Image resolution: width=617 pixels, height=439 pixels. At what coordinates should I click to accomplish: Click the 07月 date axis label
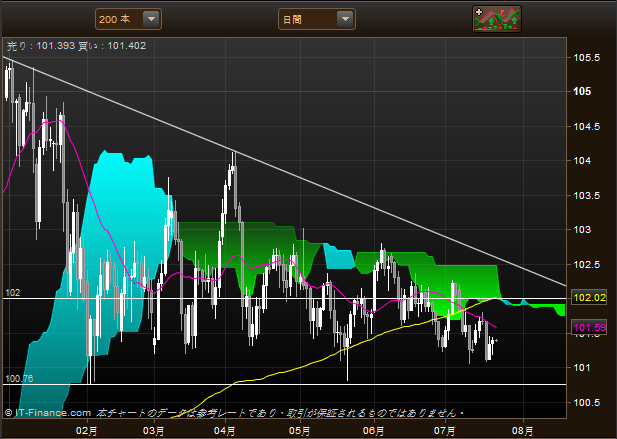(x=445, y=431)
